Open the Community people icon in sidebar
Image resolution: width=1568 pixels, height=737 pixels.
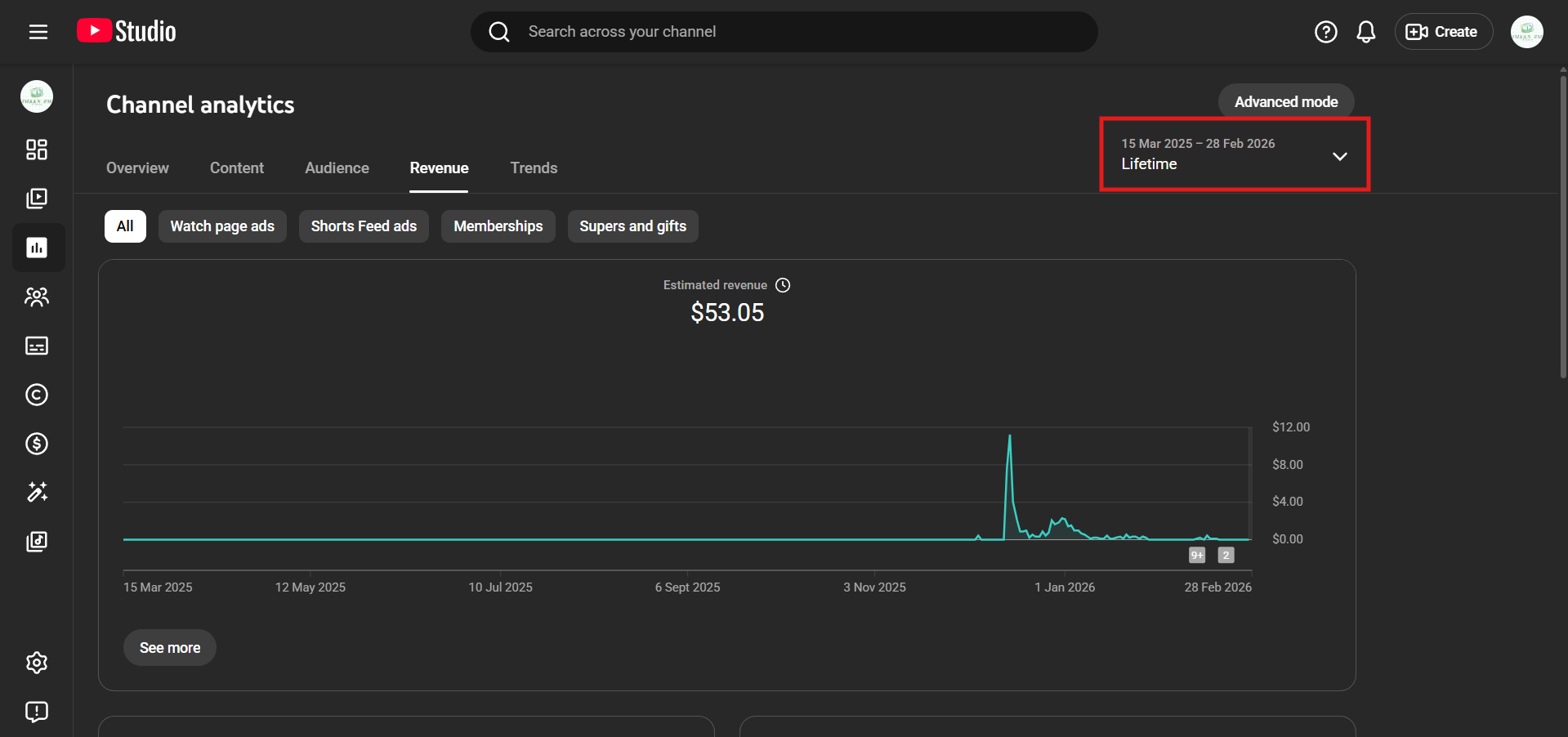[37, 297]
